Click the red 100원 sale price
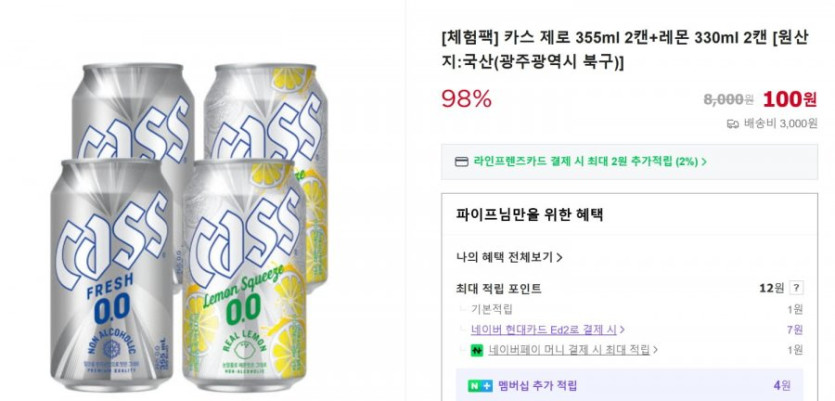Image resolution: width=835 pixels, height=401 pixels. coord(789,99)
